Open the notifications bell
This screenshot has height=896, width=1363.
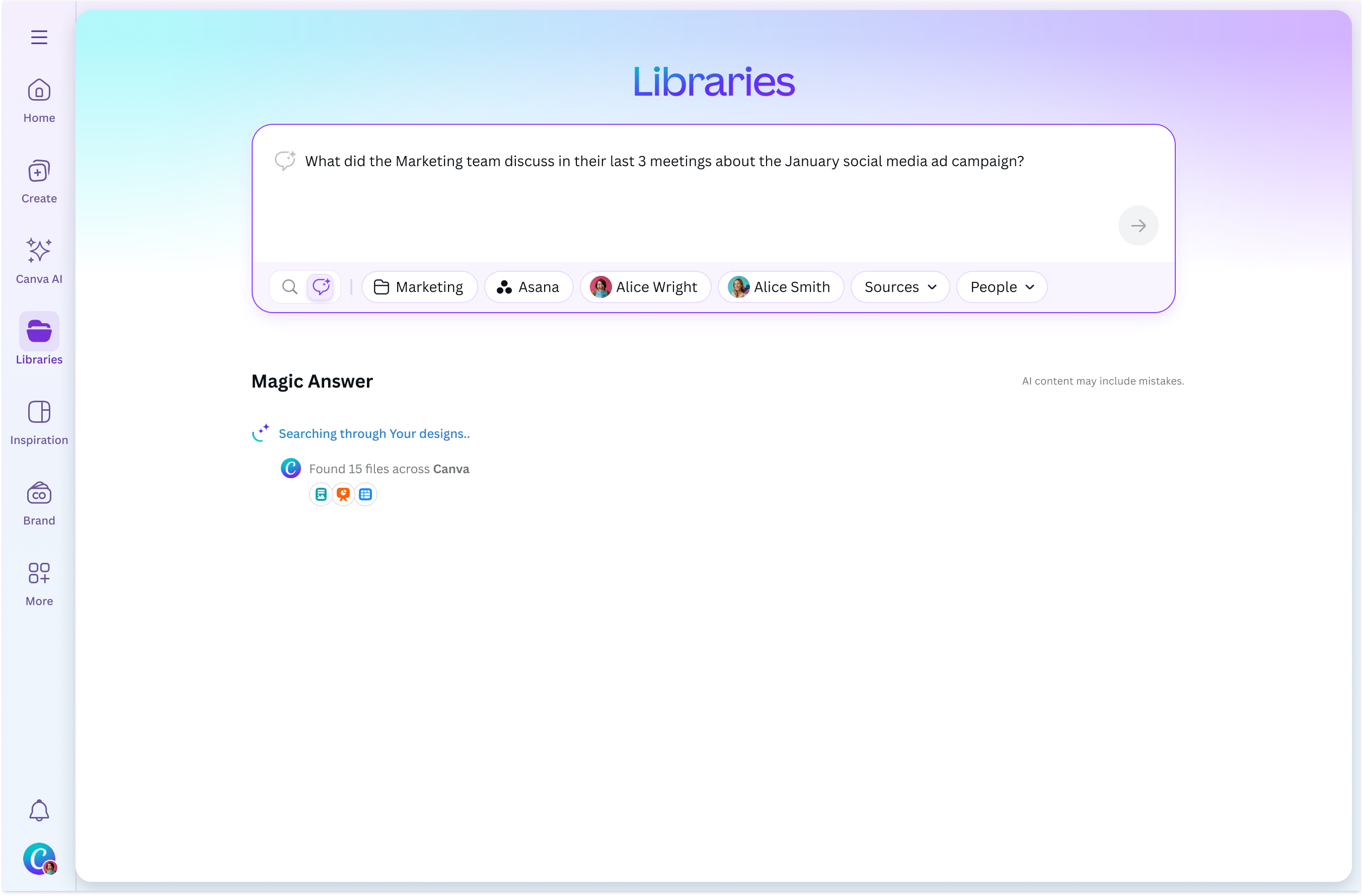[x=39, y=810]
